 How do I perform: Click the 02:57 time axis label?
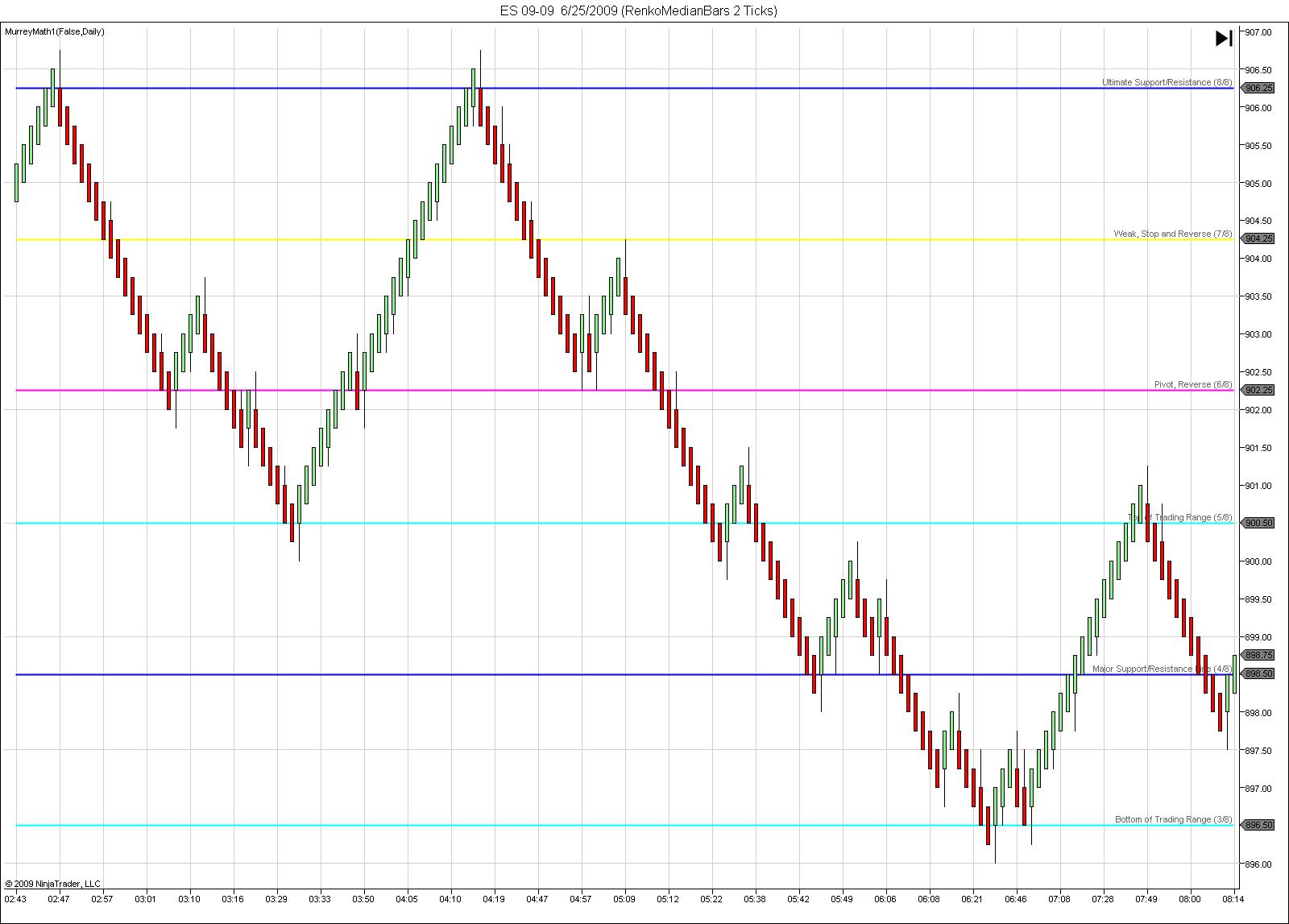pos(102,898)
